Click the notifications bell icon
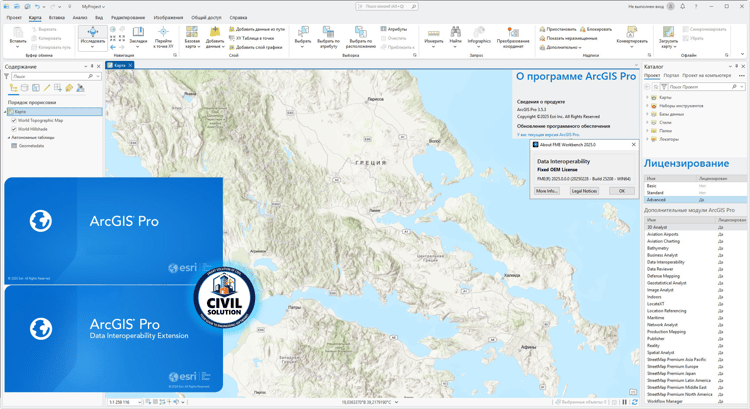 [683, 6]
